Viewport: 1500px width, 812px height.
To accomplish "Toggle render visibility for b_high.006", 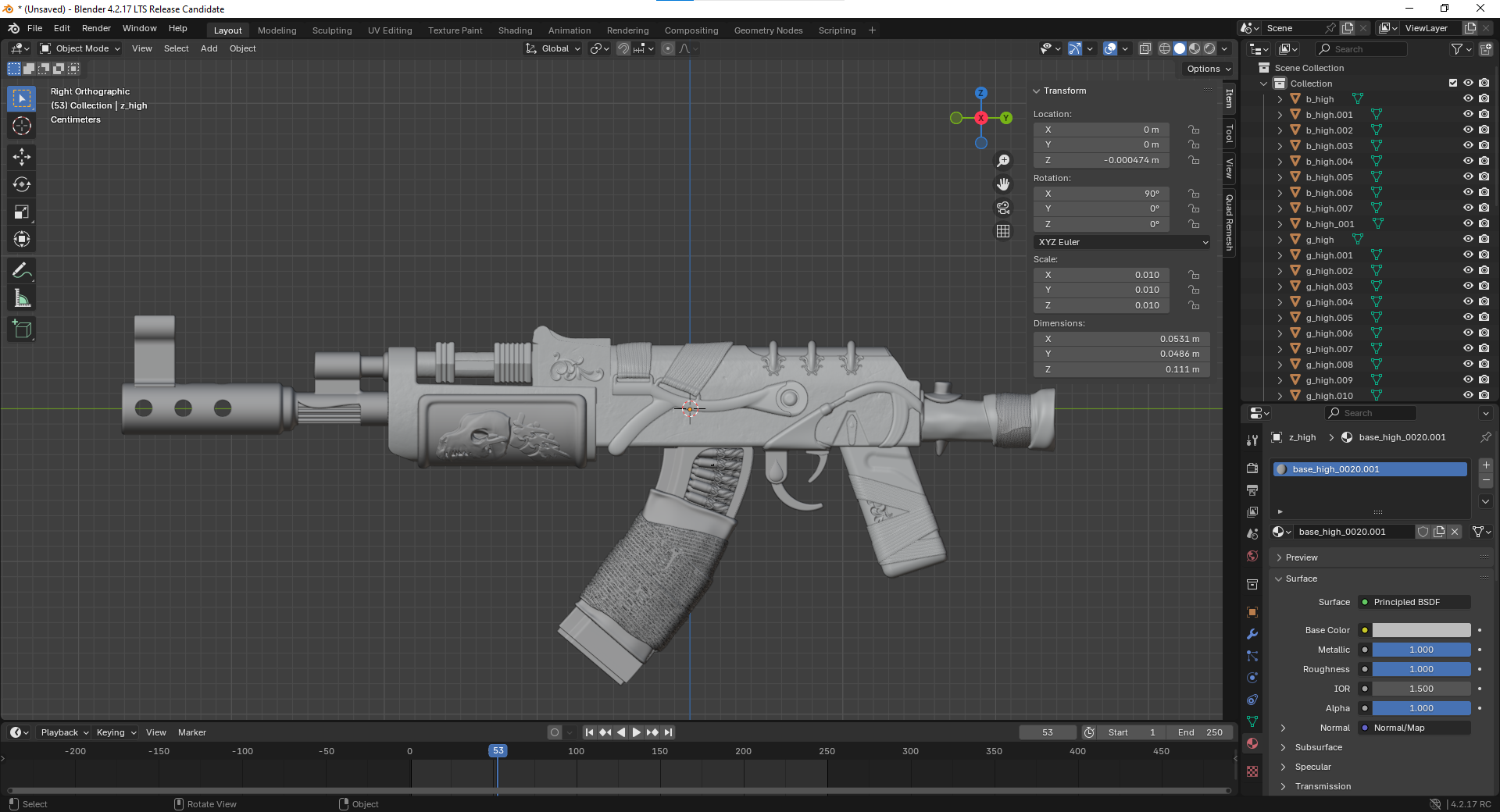I will coord(1484,193).
